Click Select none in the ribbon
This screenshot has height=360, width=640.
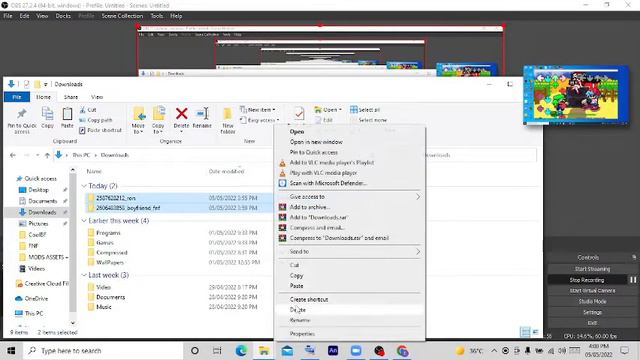coord(369,120)
